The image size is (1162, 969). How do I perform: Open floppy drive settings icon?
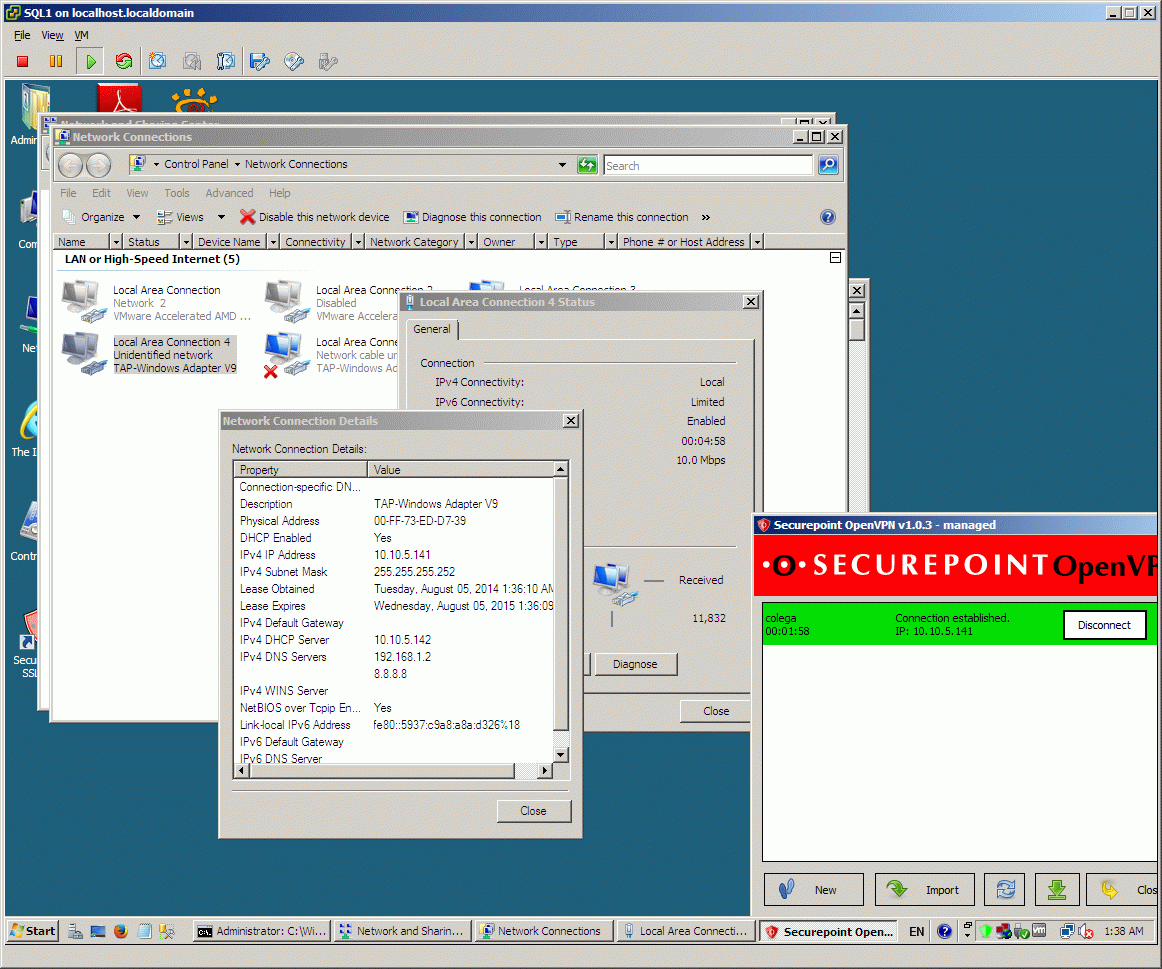[x=260, y=61]
